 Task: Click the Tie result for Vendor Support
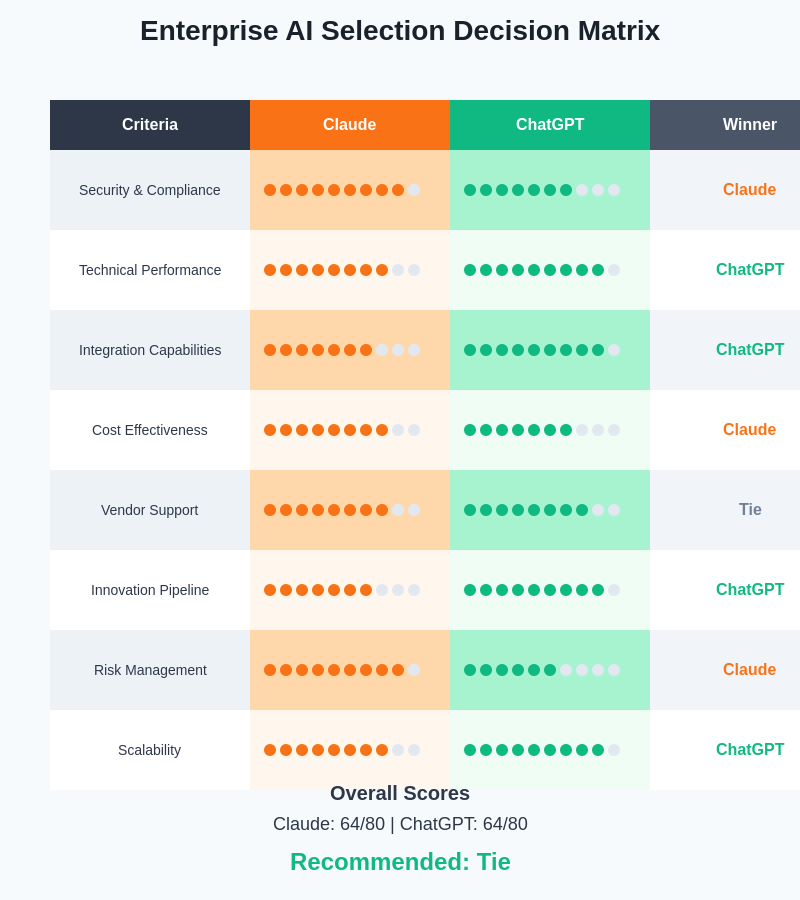pyautogui.click(x=750, y=510)
